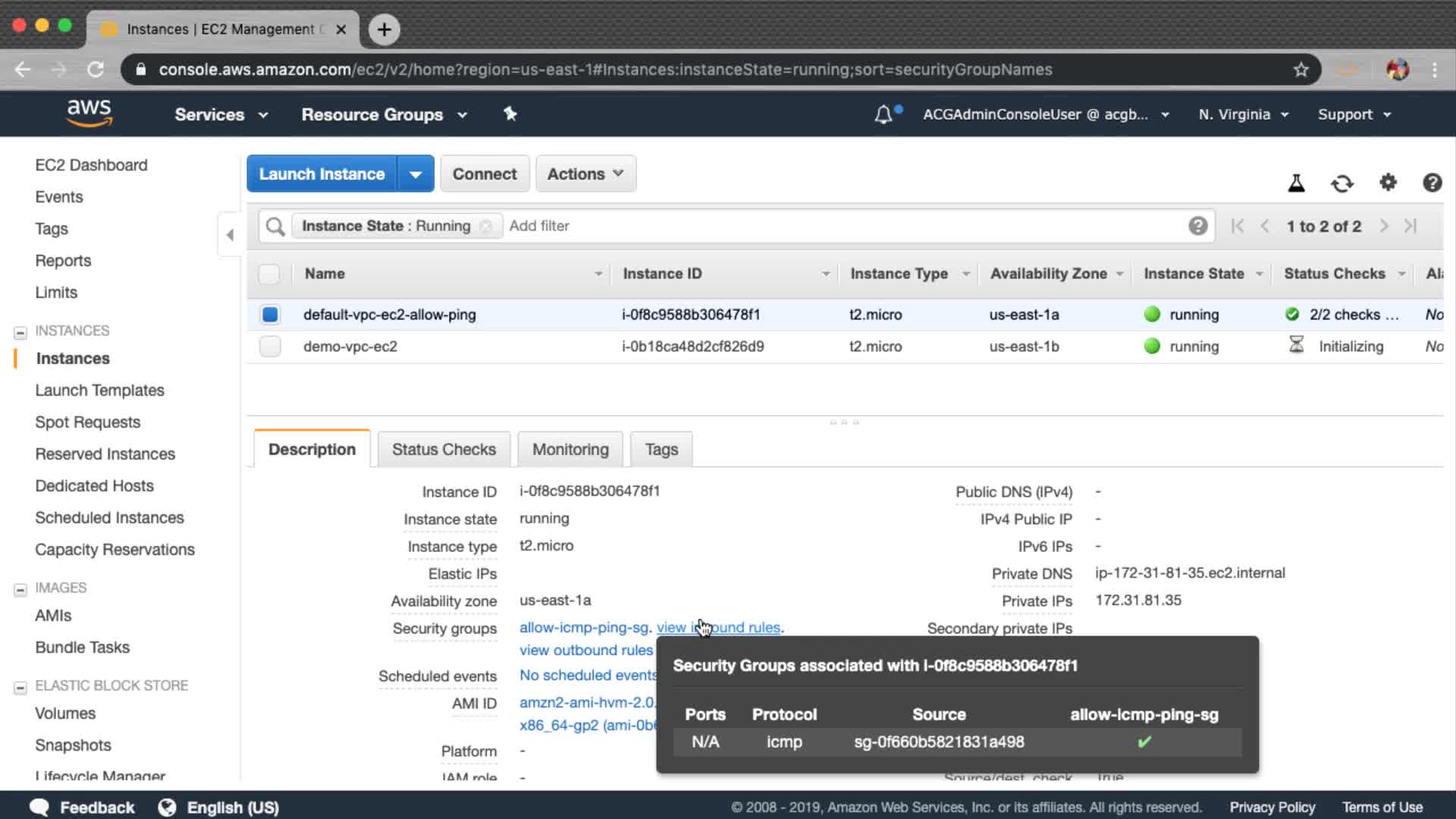
Task: Click the Add filter search field
Action: click(834, 226)
